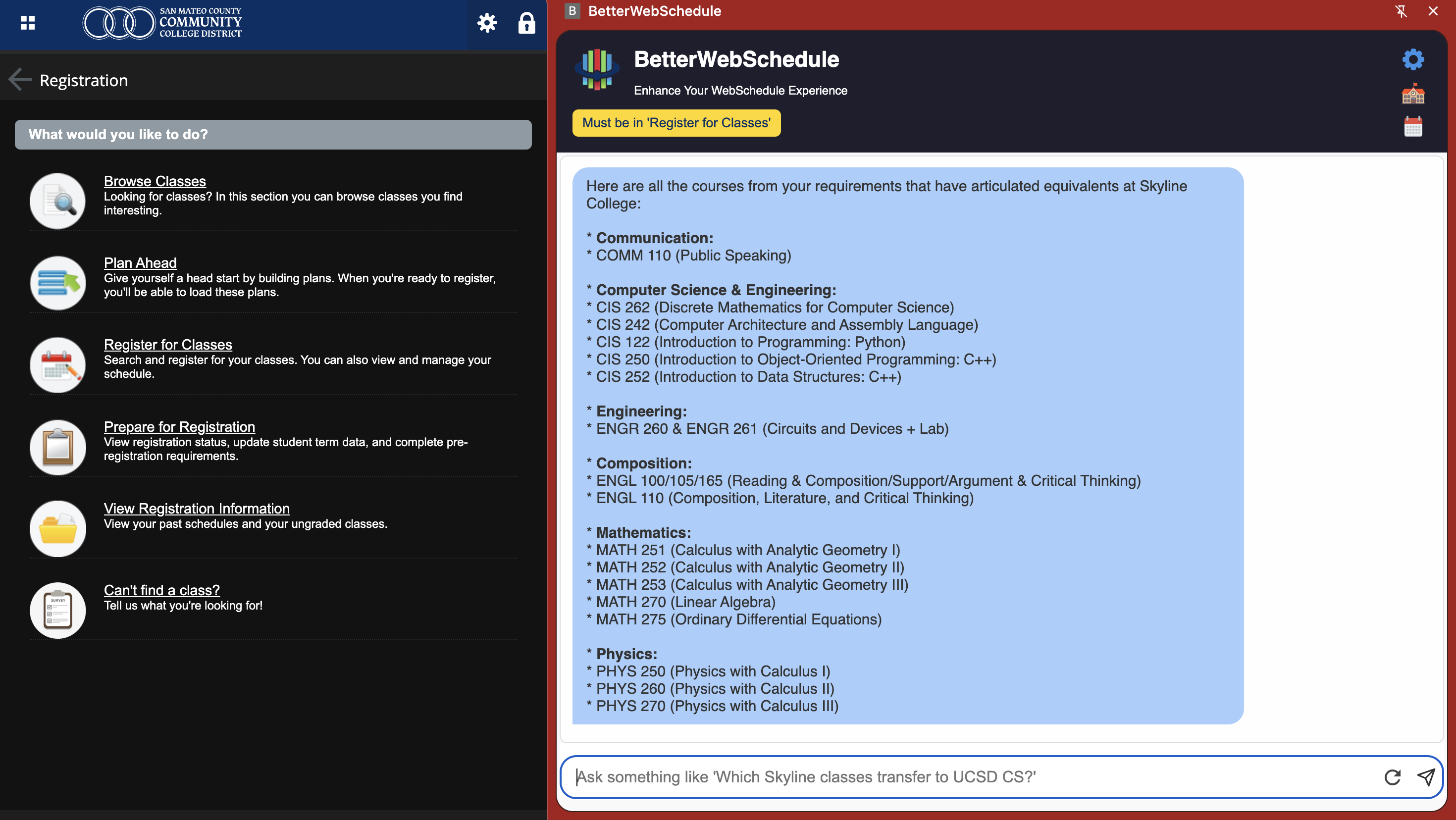This screenshot has height=820, width=1456.
Task: Click the refresh chat icon
Action: coord(1392,777)
